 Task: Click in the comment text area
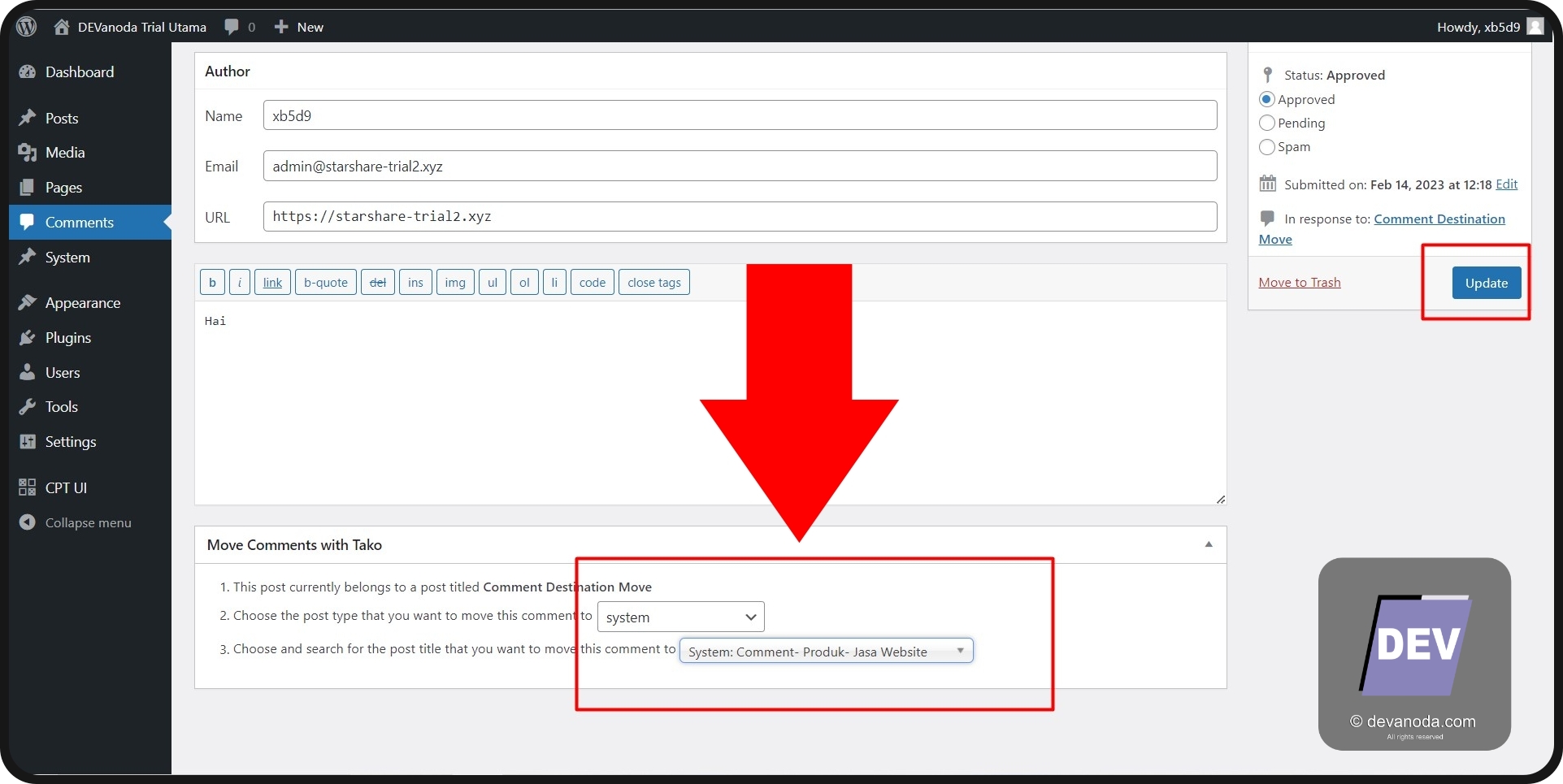point(710,403)
